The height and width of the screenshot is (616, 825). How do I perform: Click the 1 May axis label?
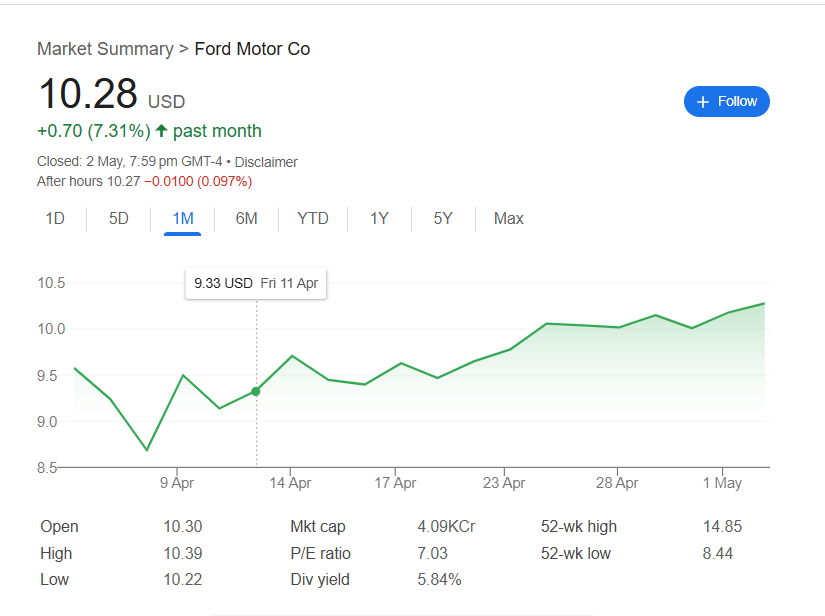722,482
